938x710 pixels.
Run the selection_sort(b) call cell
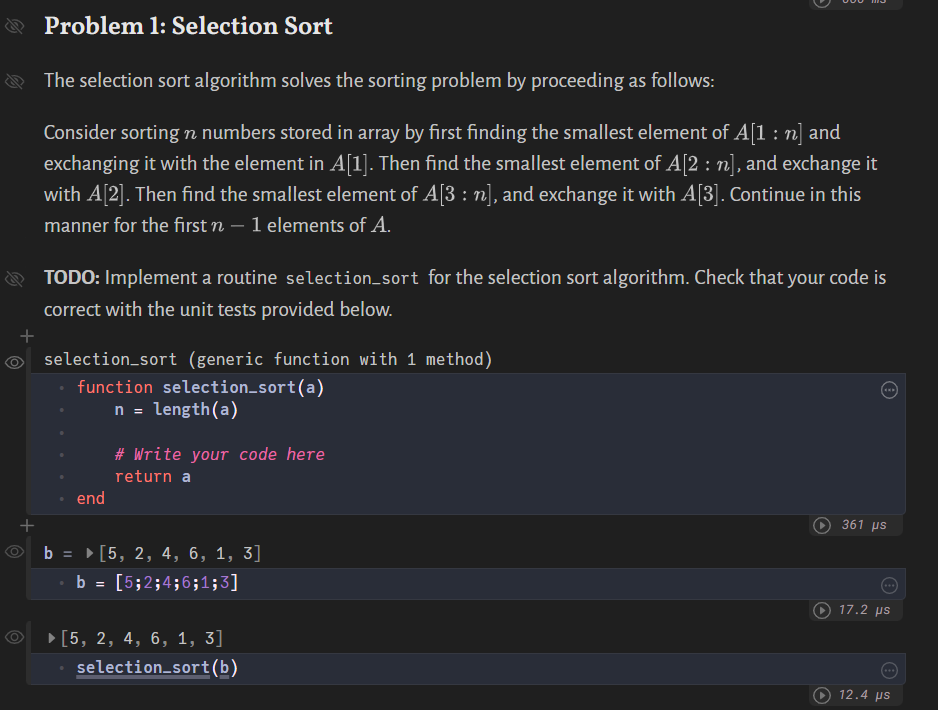coord(824,695)
